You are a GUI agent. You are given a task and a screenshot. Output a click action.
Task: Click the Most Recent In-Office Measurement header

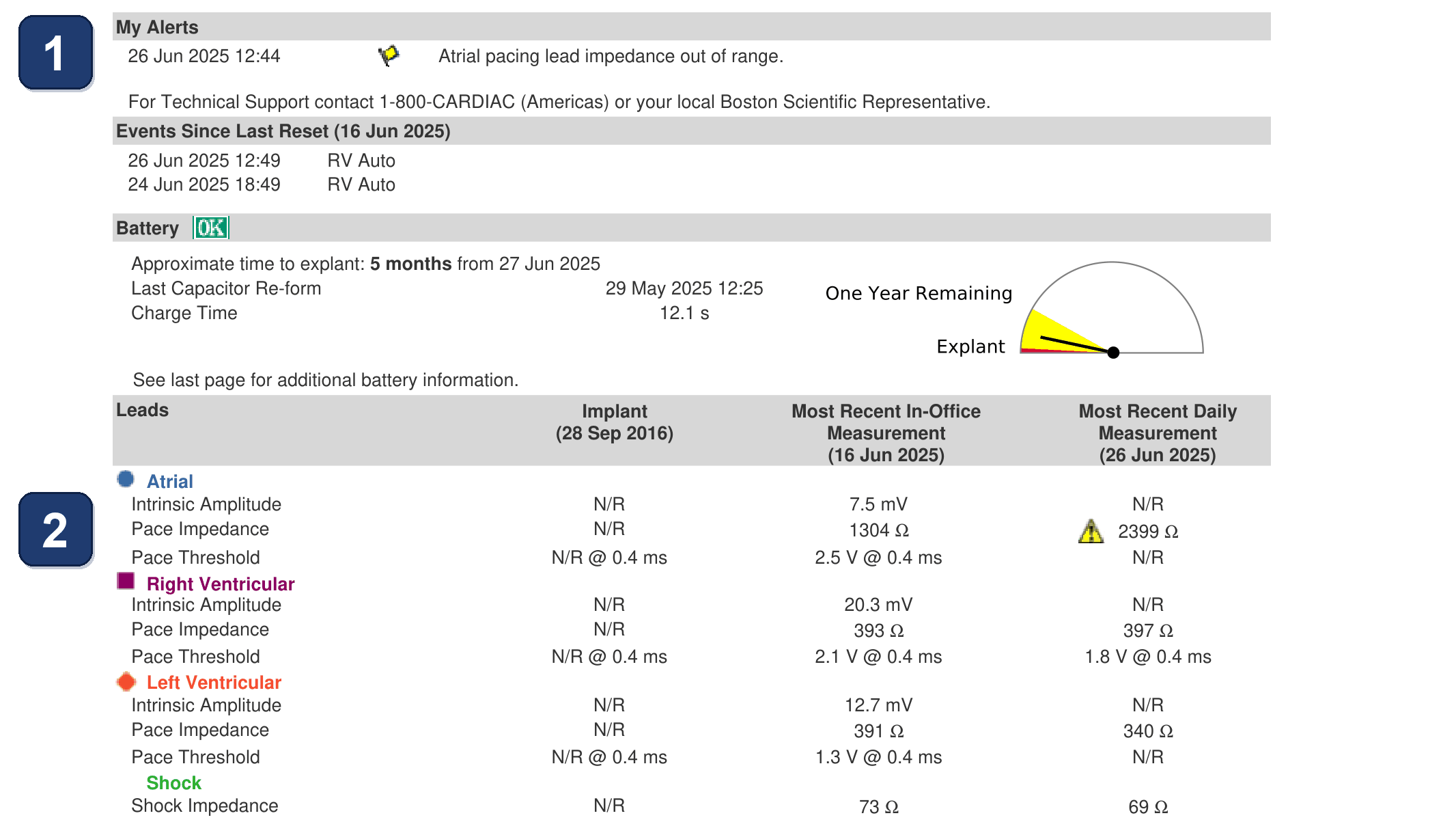[886, 433]
